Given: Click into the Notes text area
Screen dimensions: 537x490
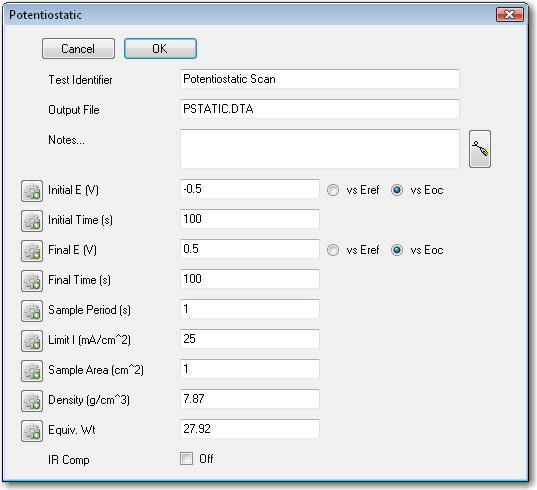Looking at the screenshot, I should point(320,149).
